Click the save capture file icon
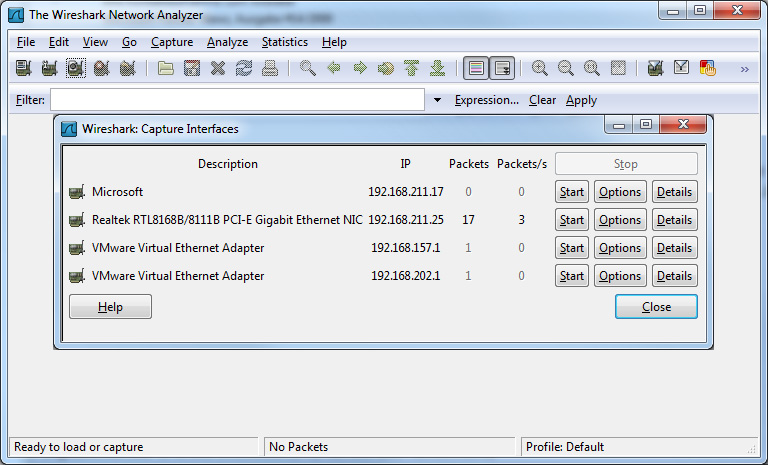 click(x=192, y=68)
